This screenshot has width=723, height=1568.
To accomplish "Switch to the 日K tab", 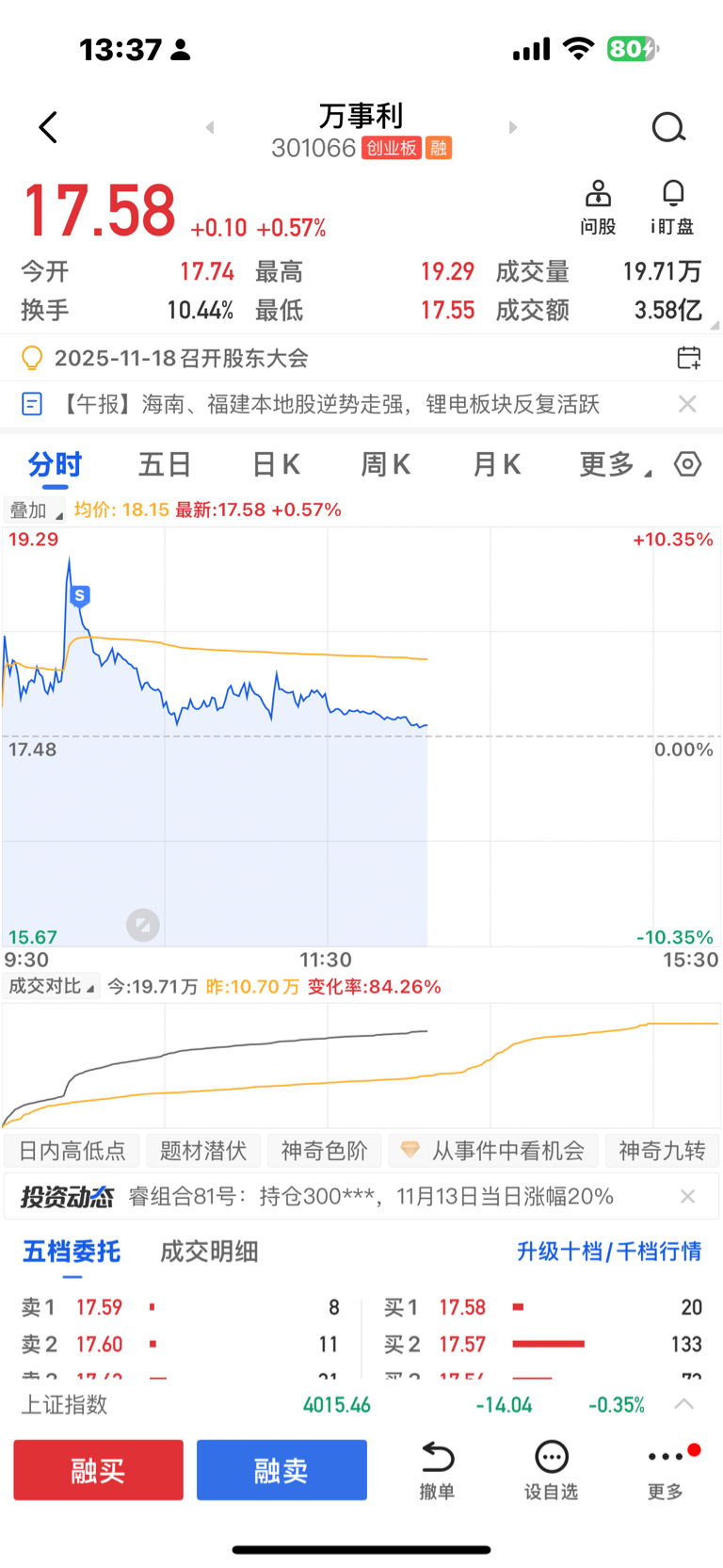I will 276,464.
